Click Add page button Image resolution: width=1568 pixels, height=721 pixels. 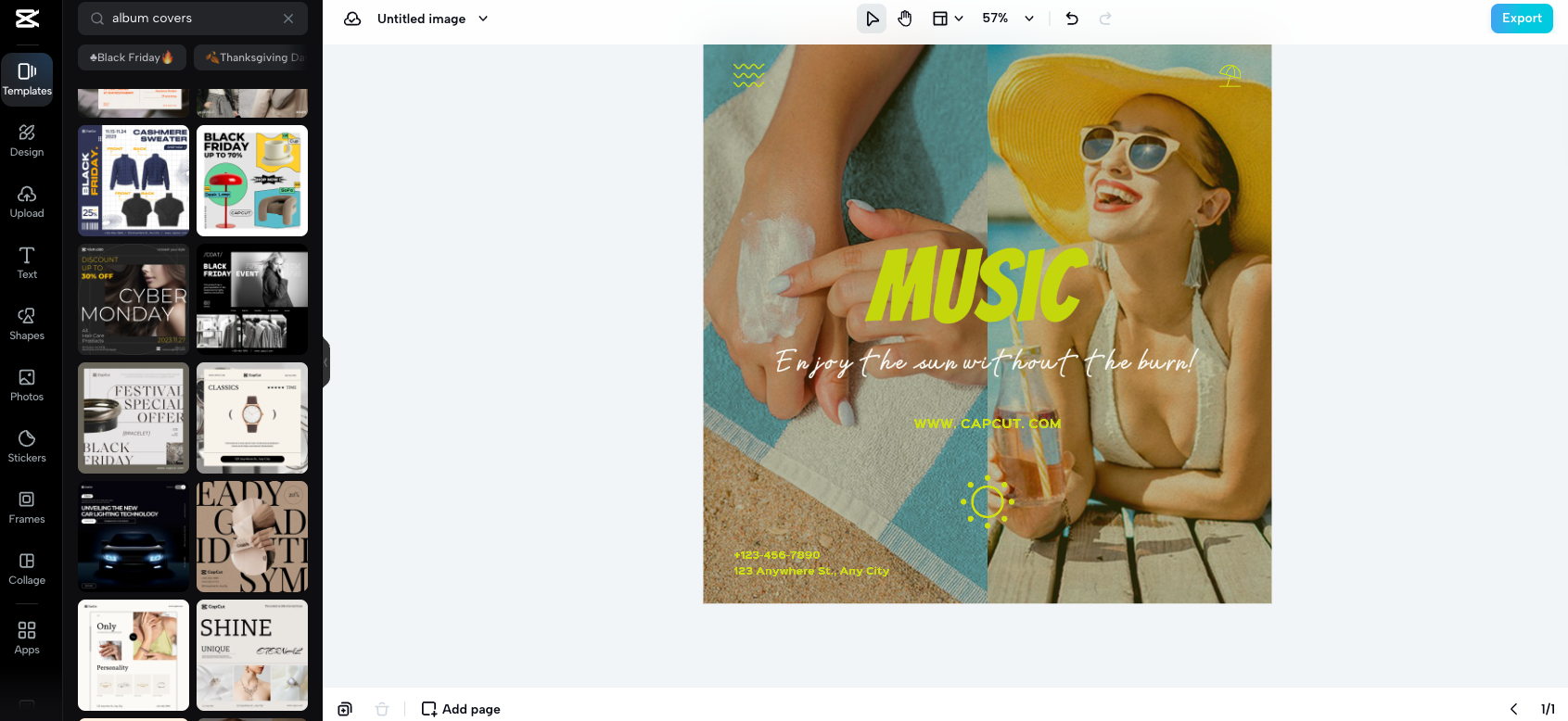coord(461,709)
